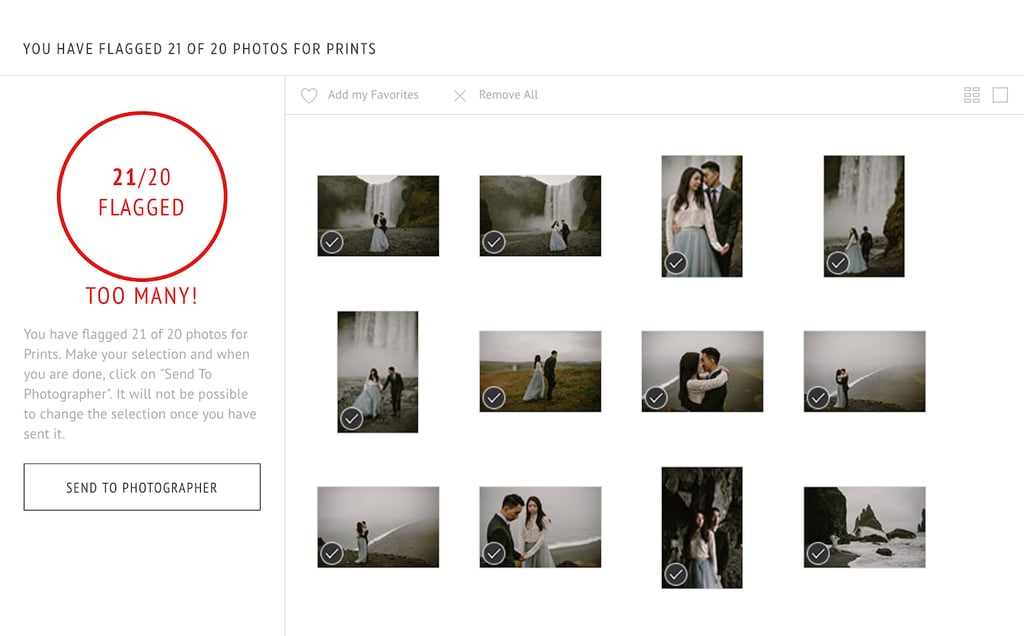This screenshot has height=636, width=1024.
Task: Uncheck first waterfall landscape photo checkmark
Action: pos(332,242)
